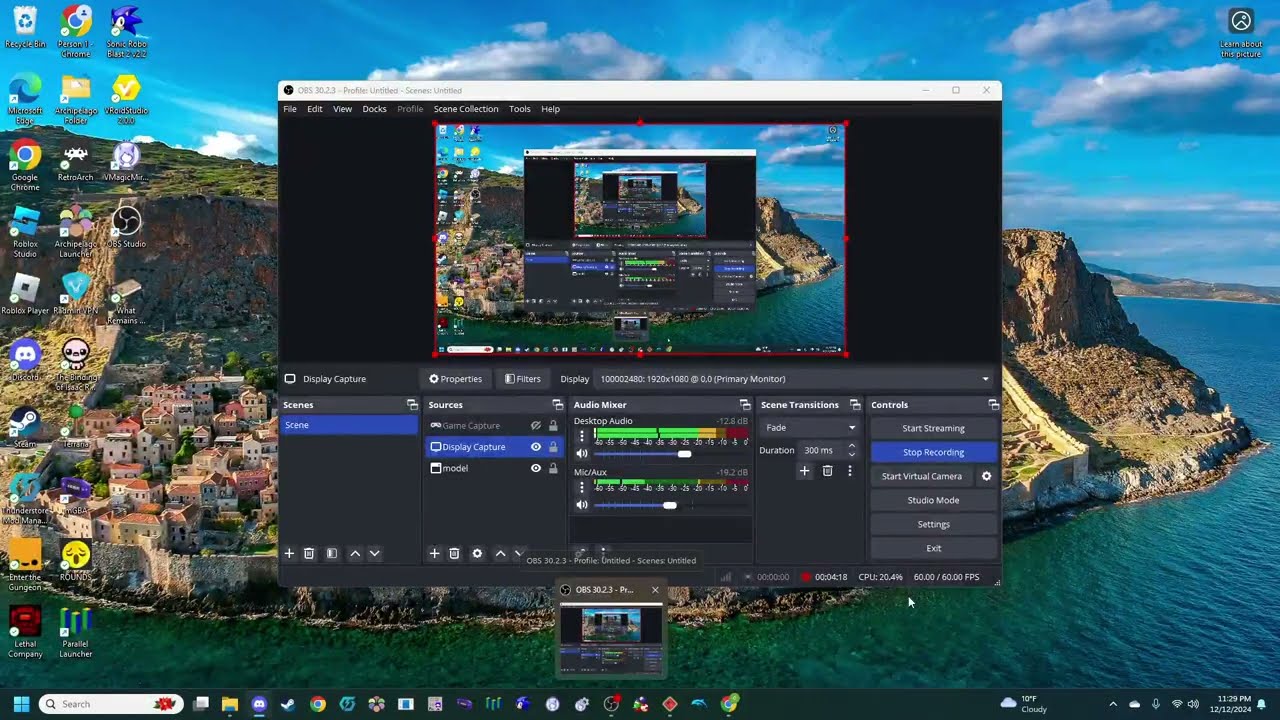Remove transition with trash icon
The image size is (1280, 720).
click(827, 470)
